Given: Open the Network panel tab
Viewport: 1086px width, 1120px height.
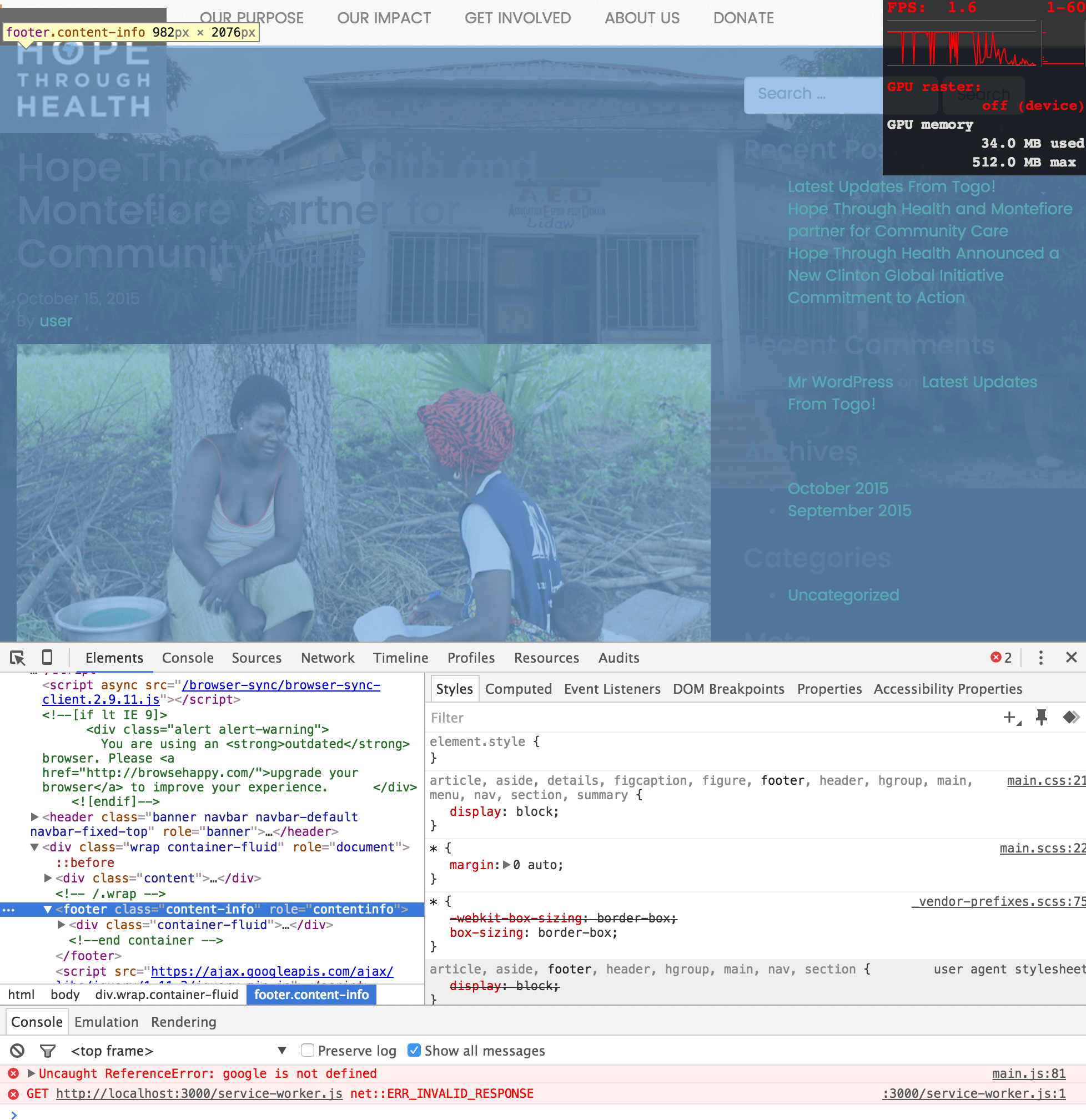Looking at the screenshot, I should (328, 658).
